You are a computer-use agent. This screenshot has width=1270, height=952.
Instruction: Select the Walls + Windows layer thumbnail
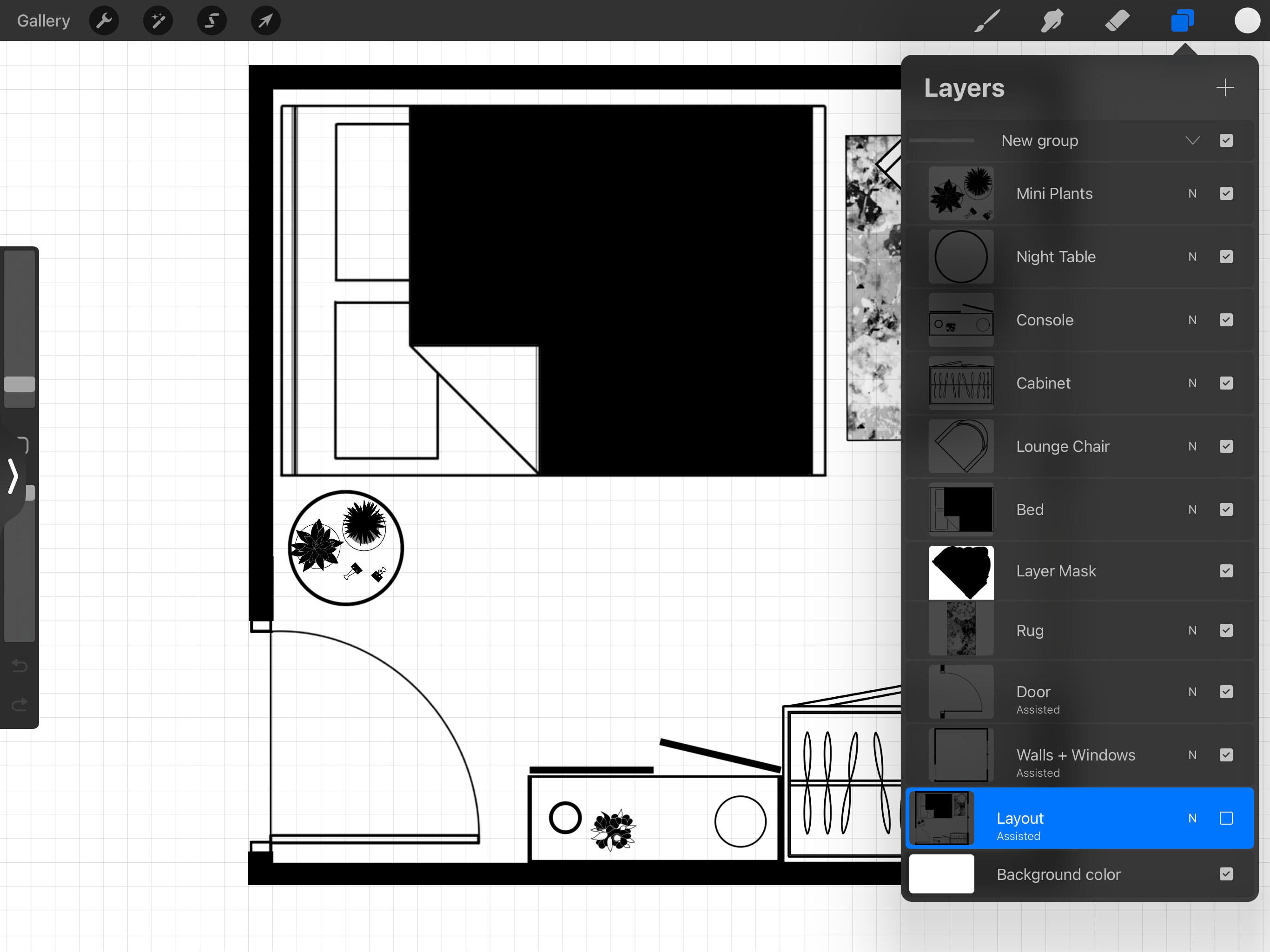960,755
